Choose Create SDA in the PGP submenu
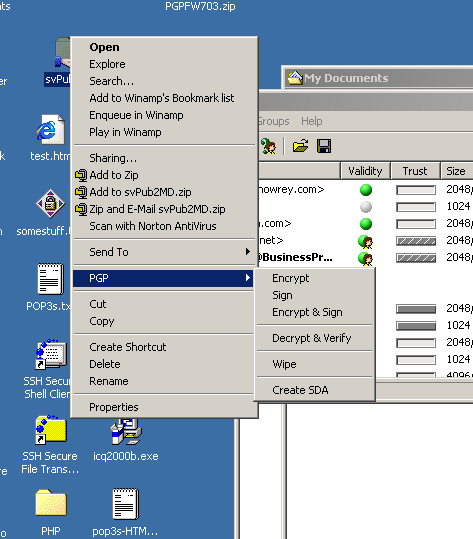Screen dimensions: 473x539 point(315,390)
